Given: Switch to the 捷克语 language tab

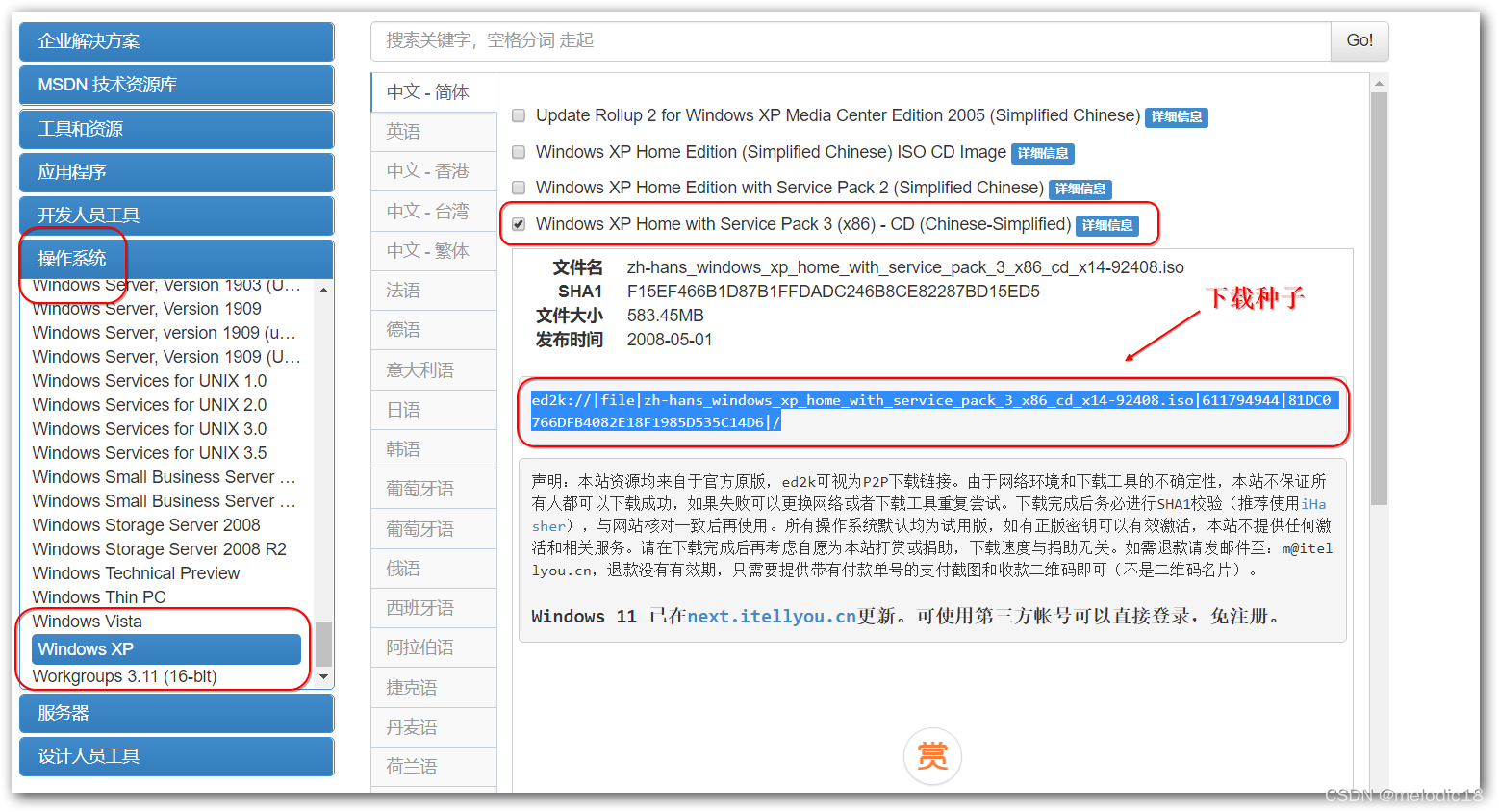Looking at the screenshot, I should coord(434,688).
